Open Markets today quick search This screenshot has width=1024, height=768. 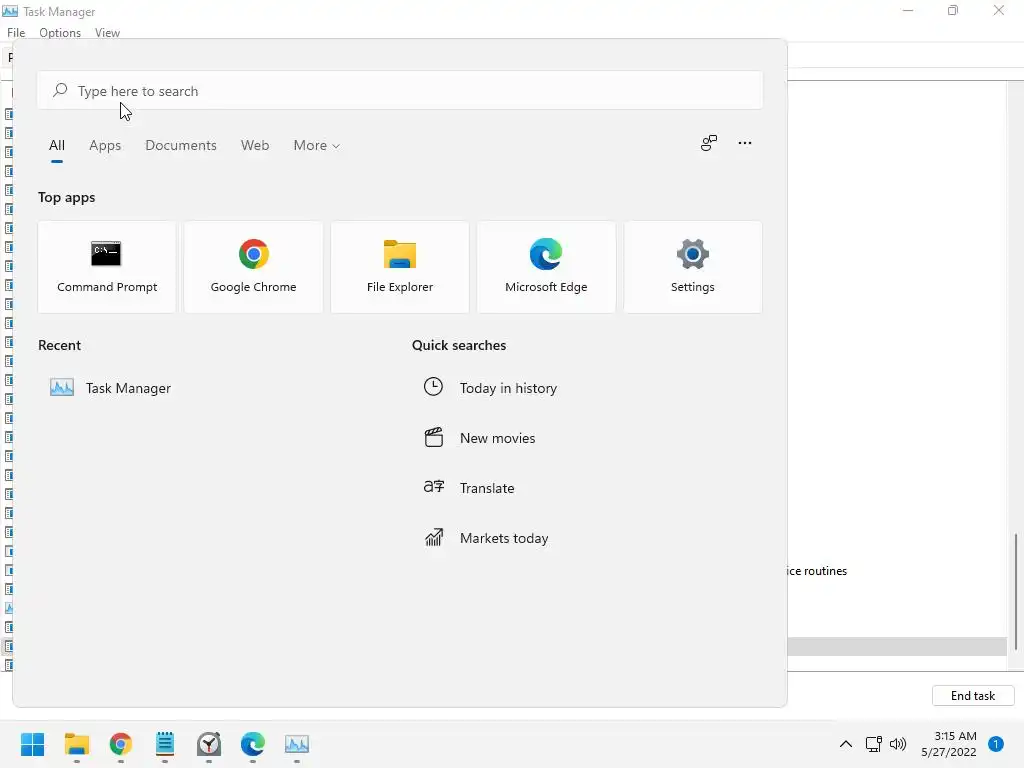coord(504,538)
